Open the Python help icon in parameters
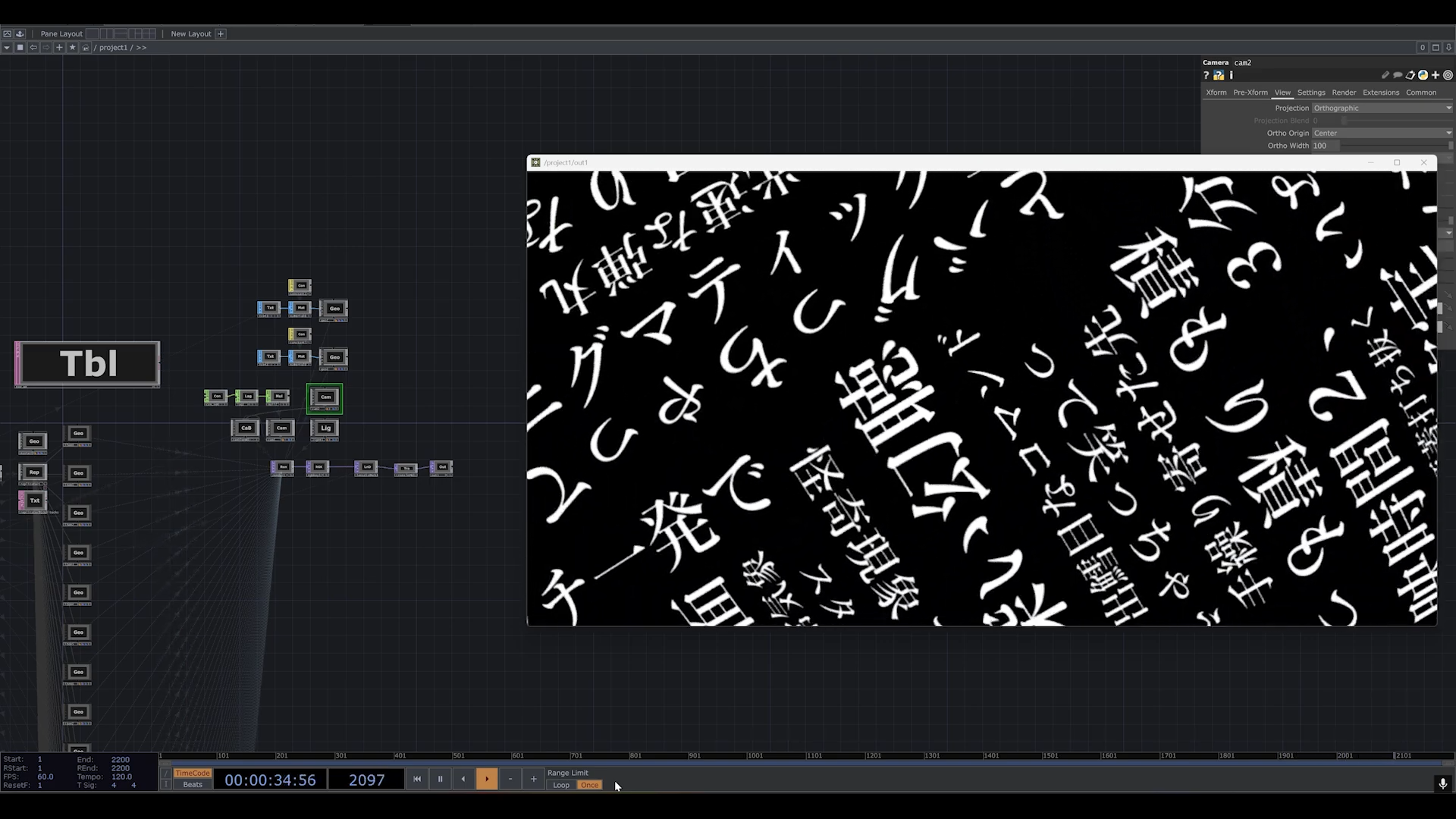Image resolution: width=1456 pixels, height=819 pixels. tap(1219, 75)
